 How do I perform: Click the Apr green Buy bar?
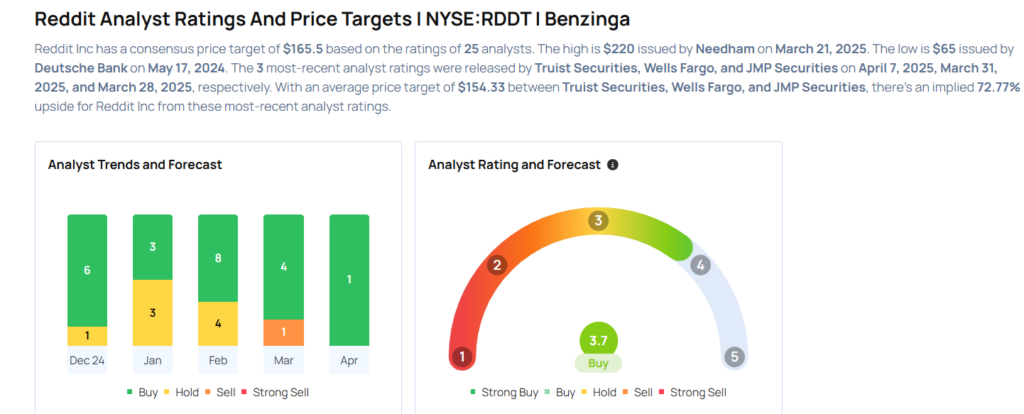tap(348, 280)
